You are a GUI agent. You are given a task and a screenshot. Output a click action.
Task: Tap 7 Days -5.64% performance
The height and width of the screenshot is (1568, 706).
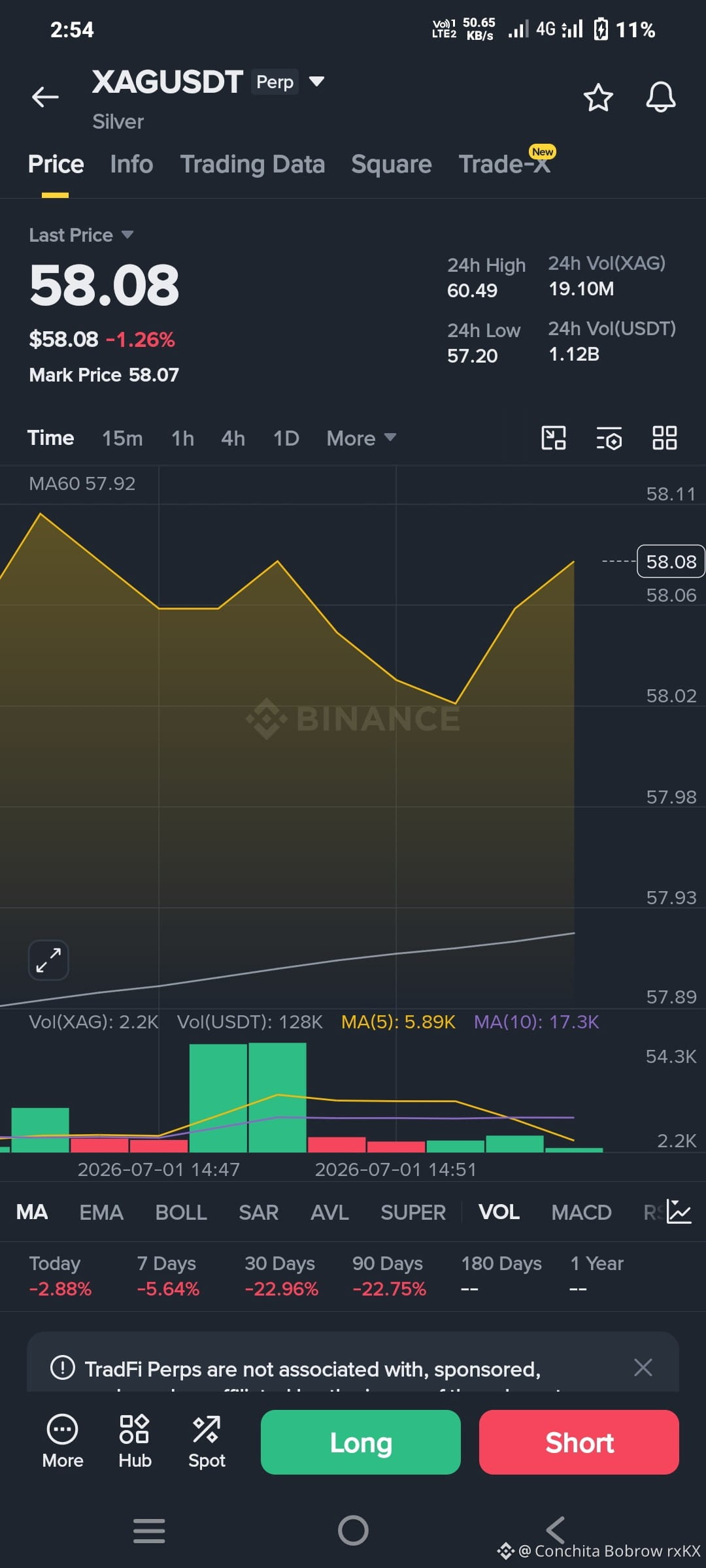point(168,1276)
